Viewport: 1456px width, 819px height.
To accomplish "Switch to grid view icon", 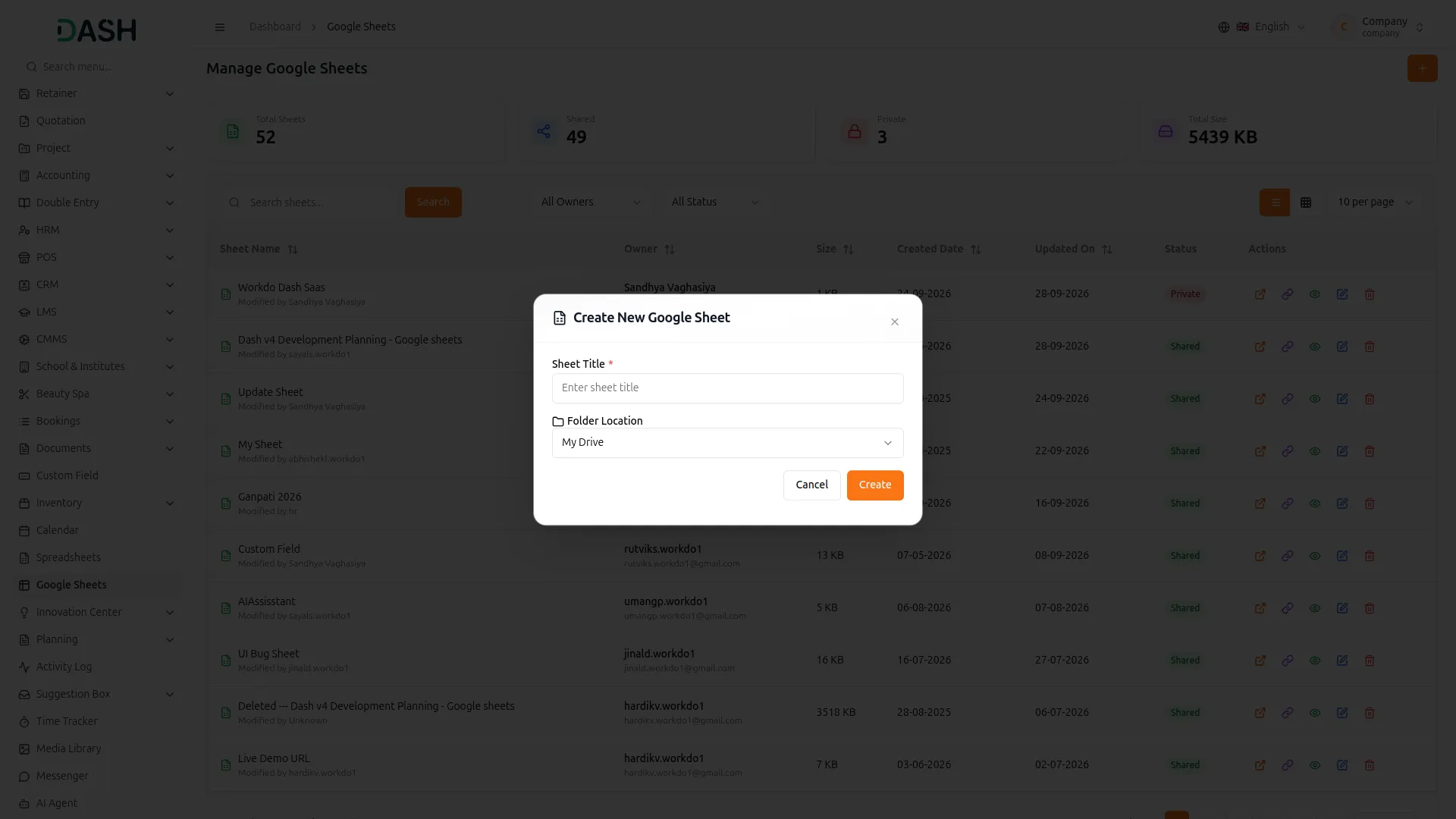I will pos(1306,202).
